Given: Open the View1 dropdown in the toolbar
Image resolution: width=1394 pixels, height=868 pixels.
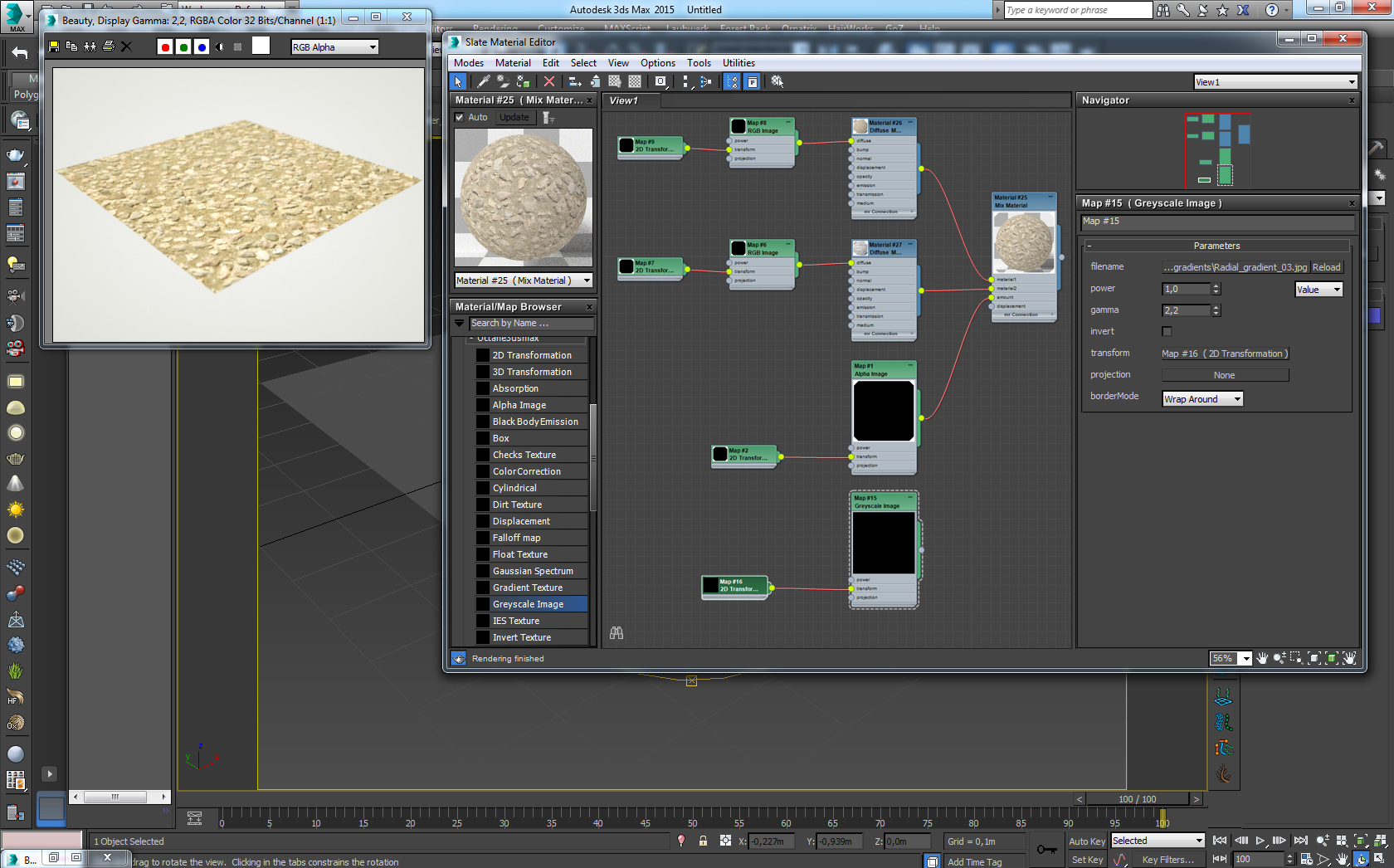Looking at the screenshot, I should tap(1275, 82).
